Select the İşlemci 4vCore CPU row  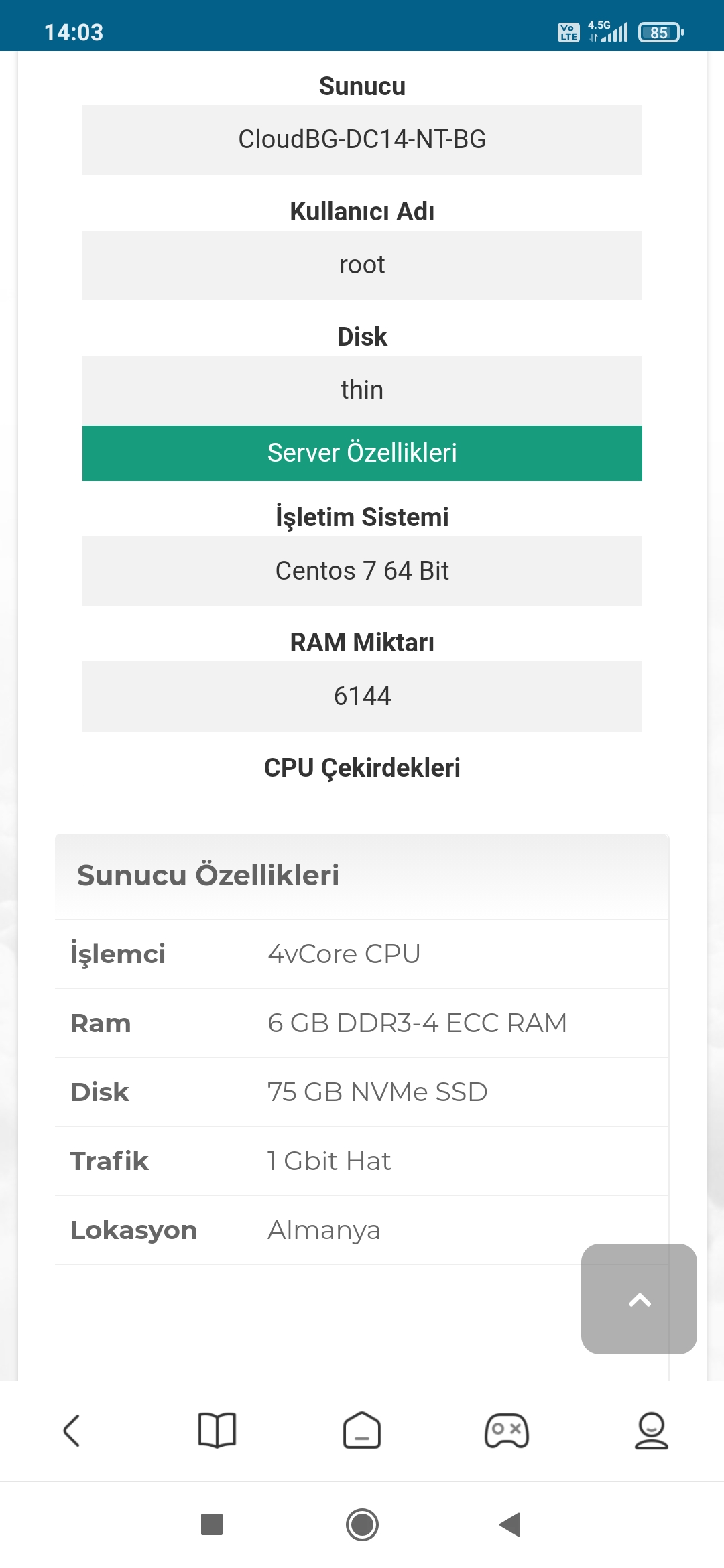[x=362, y=954]
